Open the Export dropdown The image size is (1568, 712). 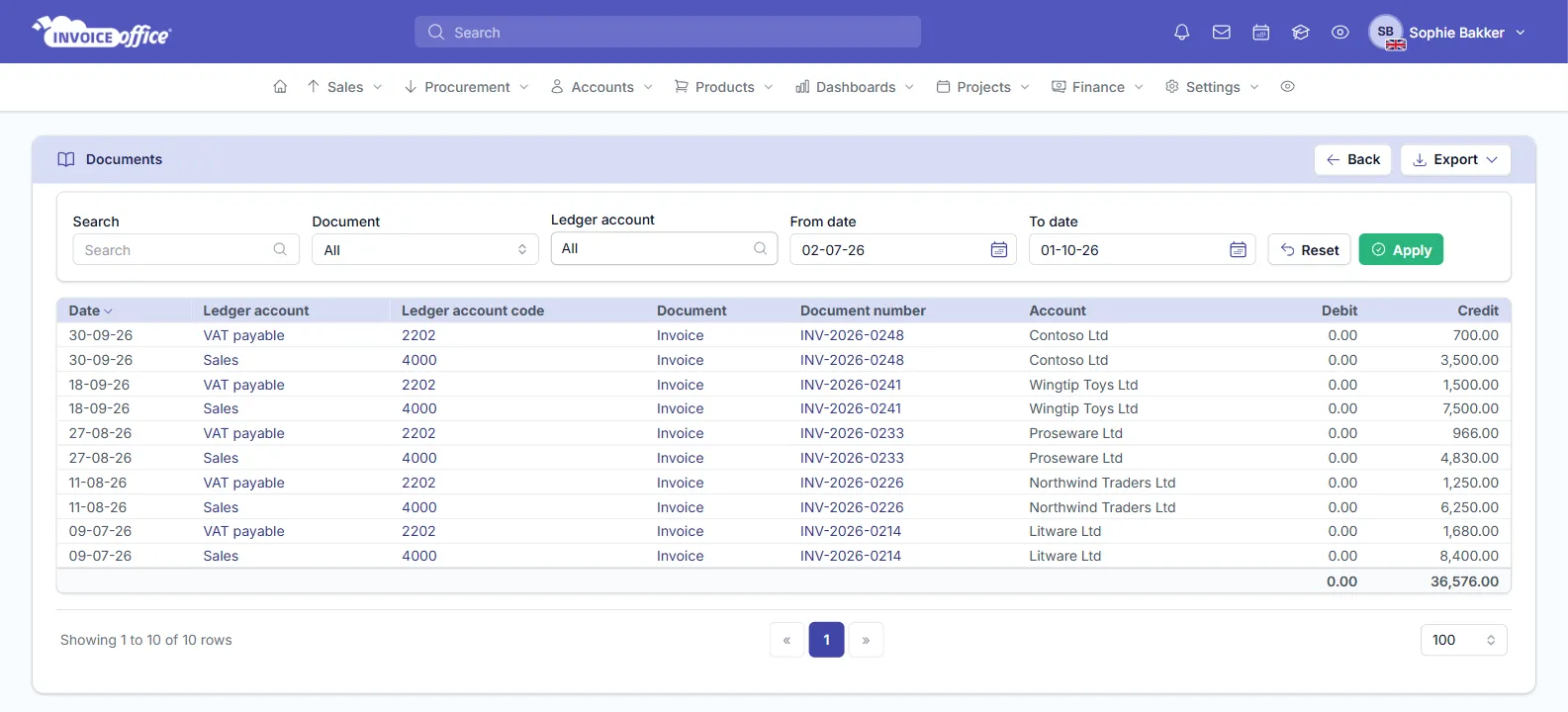click(1455, 159)
